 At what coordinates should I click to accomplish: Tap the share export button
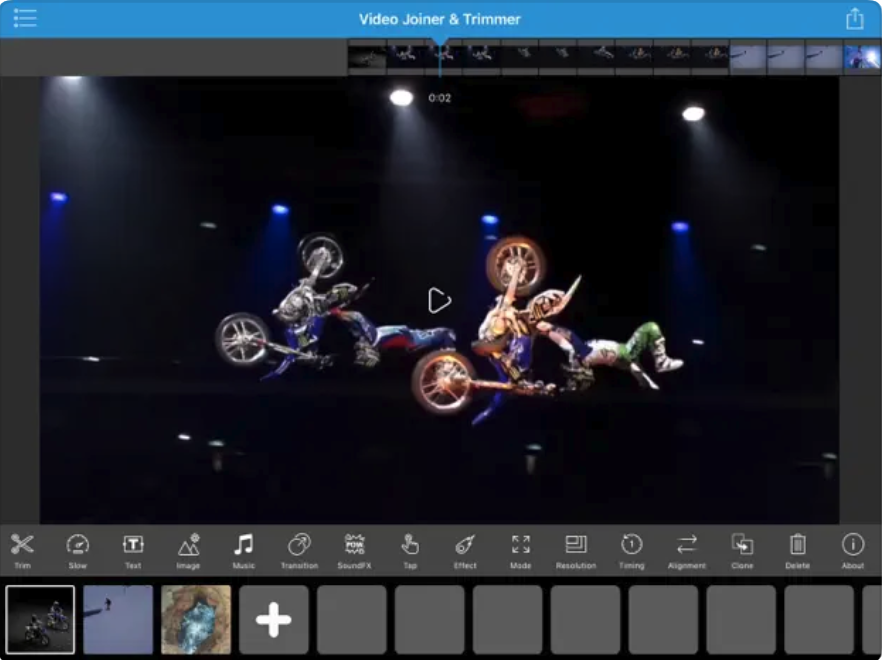pyautogui.click(x=854, y=19)
